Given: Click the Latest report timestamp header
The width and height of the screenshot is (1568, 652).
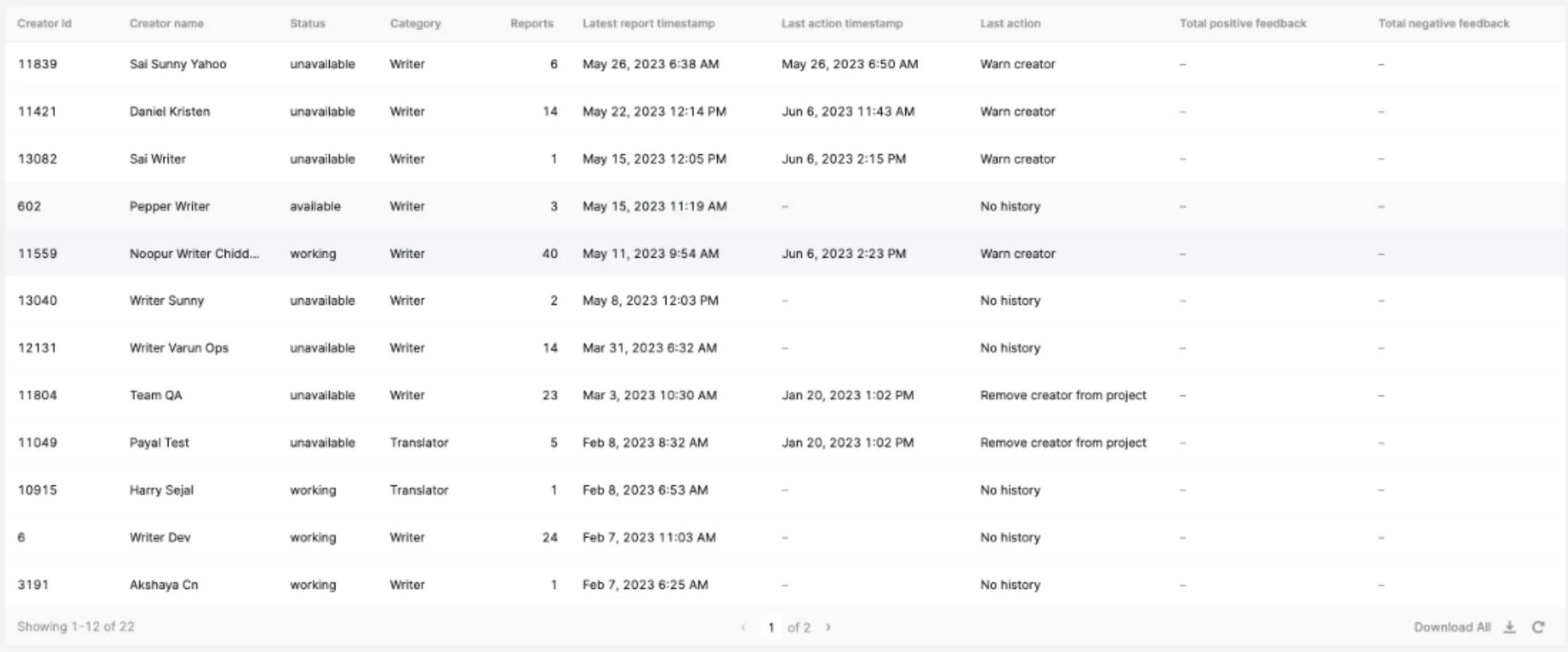Looking at the screenshot, I should click(648, 23).
